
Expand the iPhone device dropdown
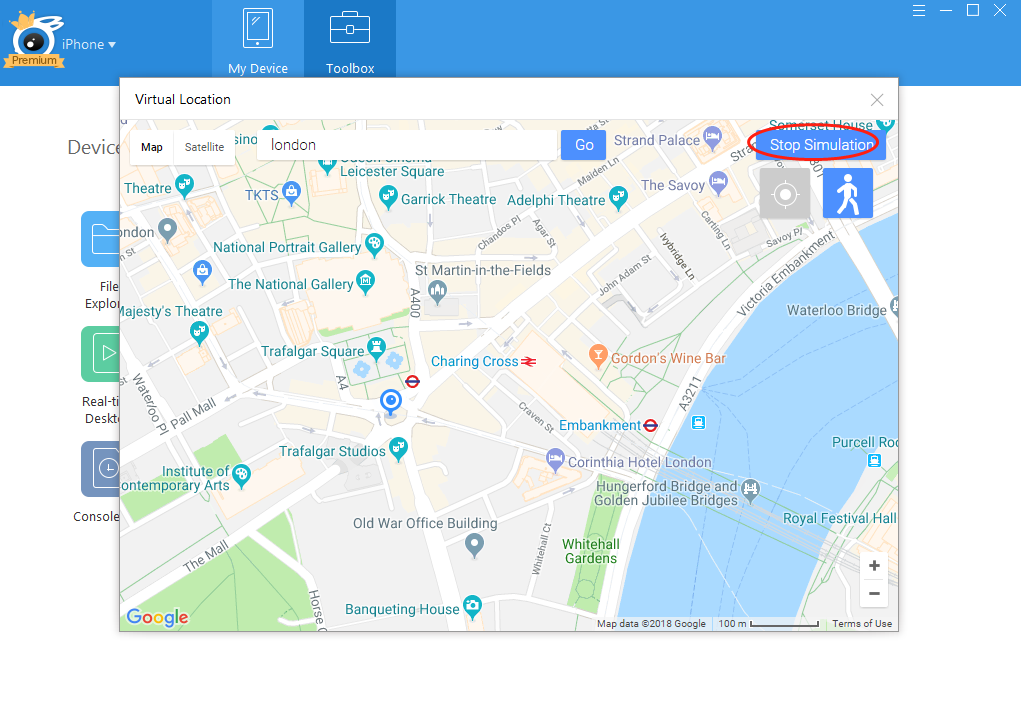[x=89, y=44]
